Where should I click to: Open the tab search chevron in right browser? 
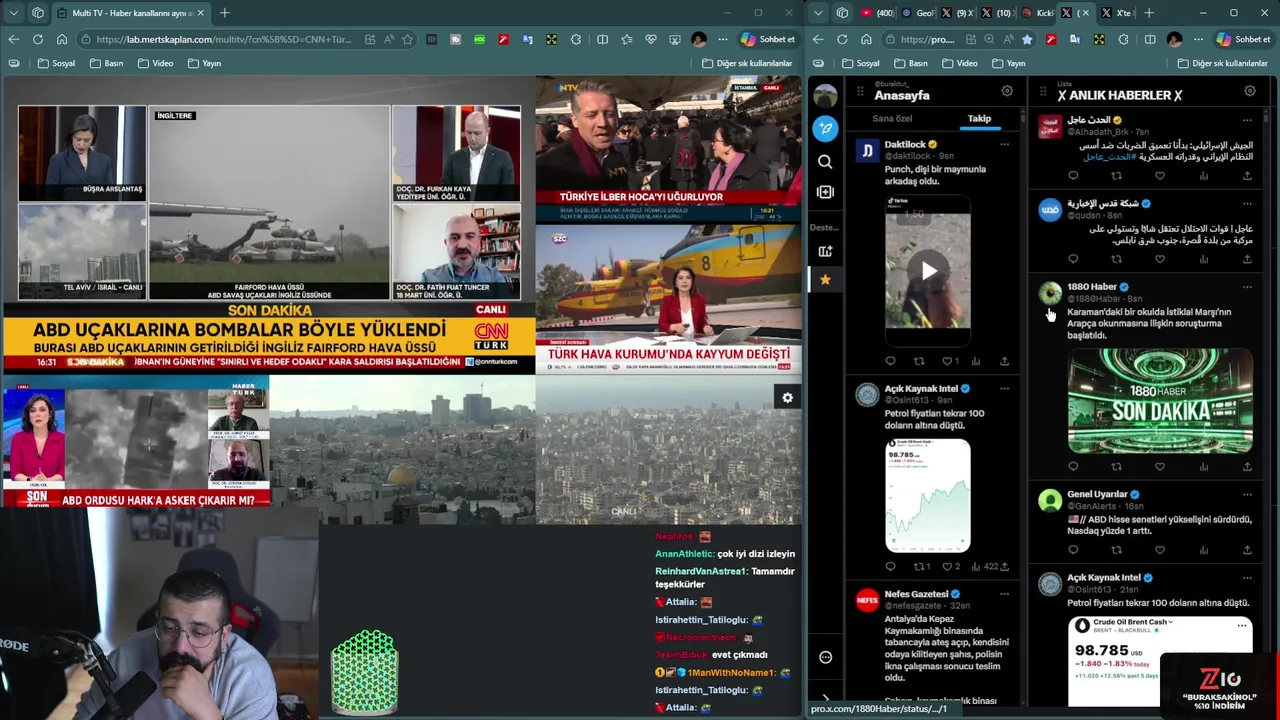pyautogui.click(x=818, y=13)
